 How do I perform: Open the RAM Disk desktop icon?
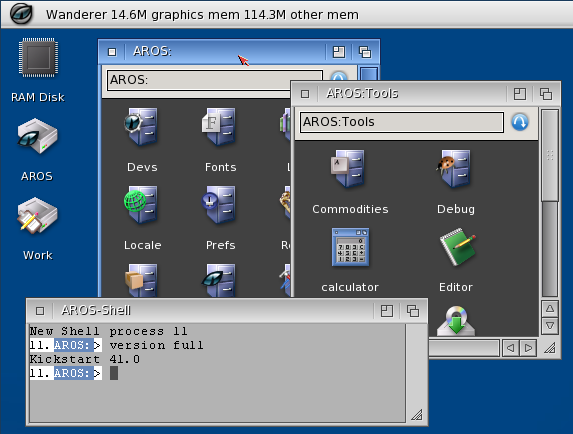(x=38, y=58)
